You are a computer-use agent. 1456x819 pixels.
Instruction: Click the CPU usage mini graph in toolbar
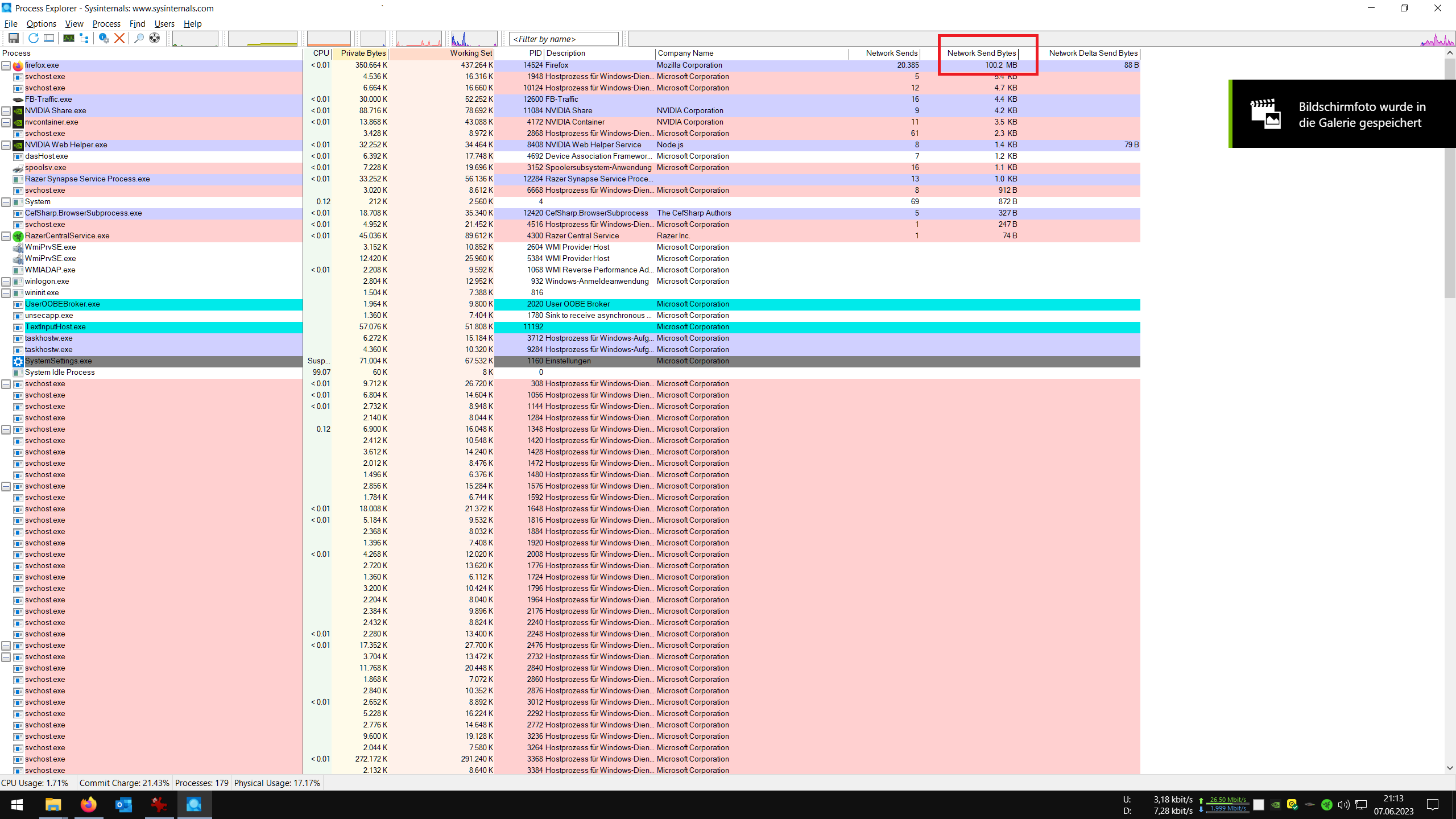(195, 39)
